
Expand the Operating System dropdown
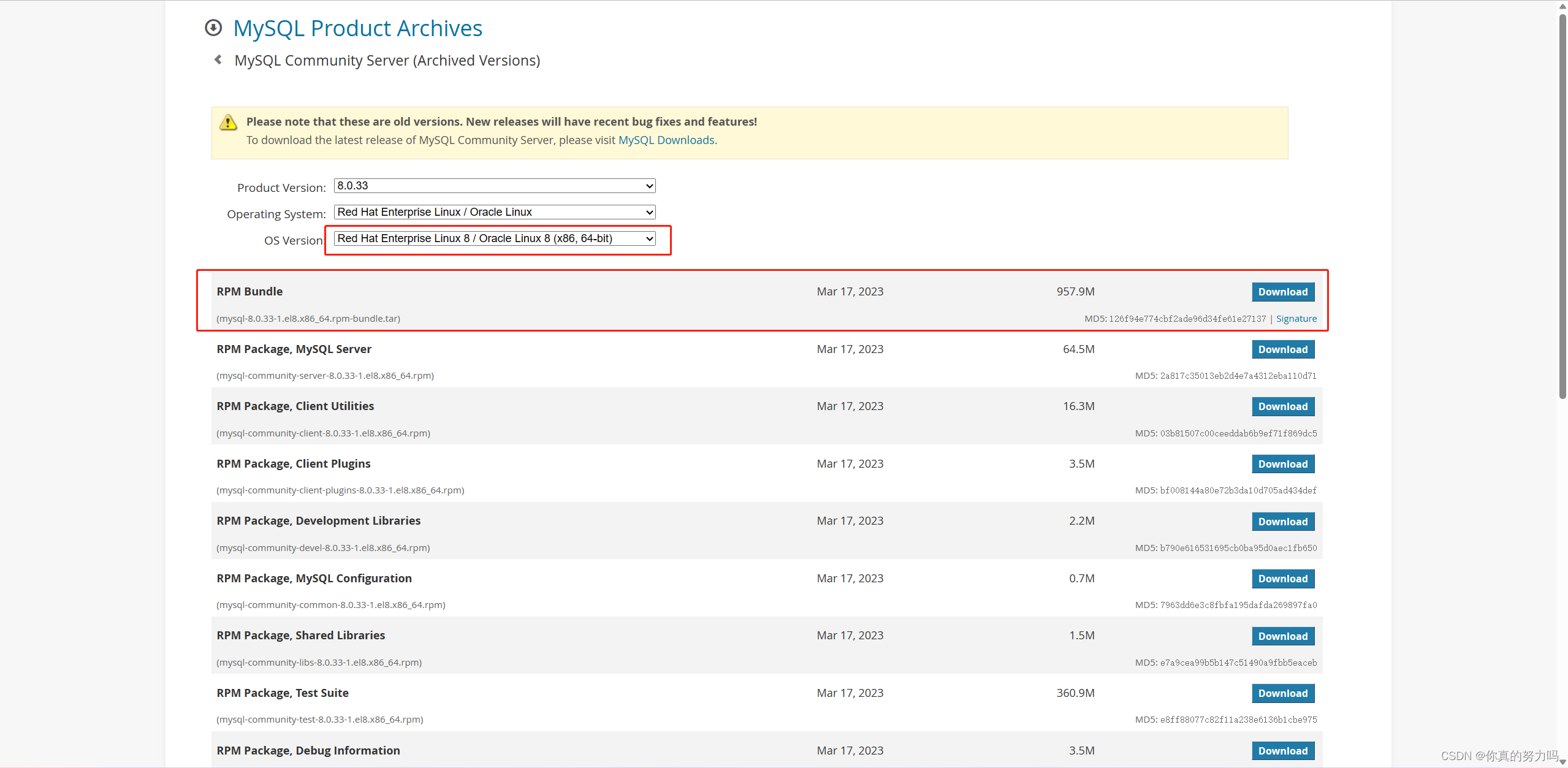(494, 212)
